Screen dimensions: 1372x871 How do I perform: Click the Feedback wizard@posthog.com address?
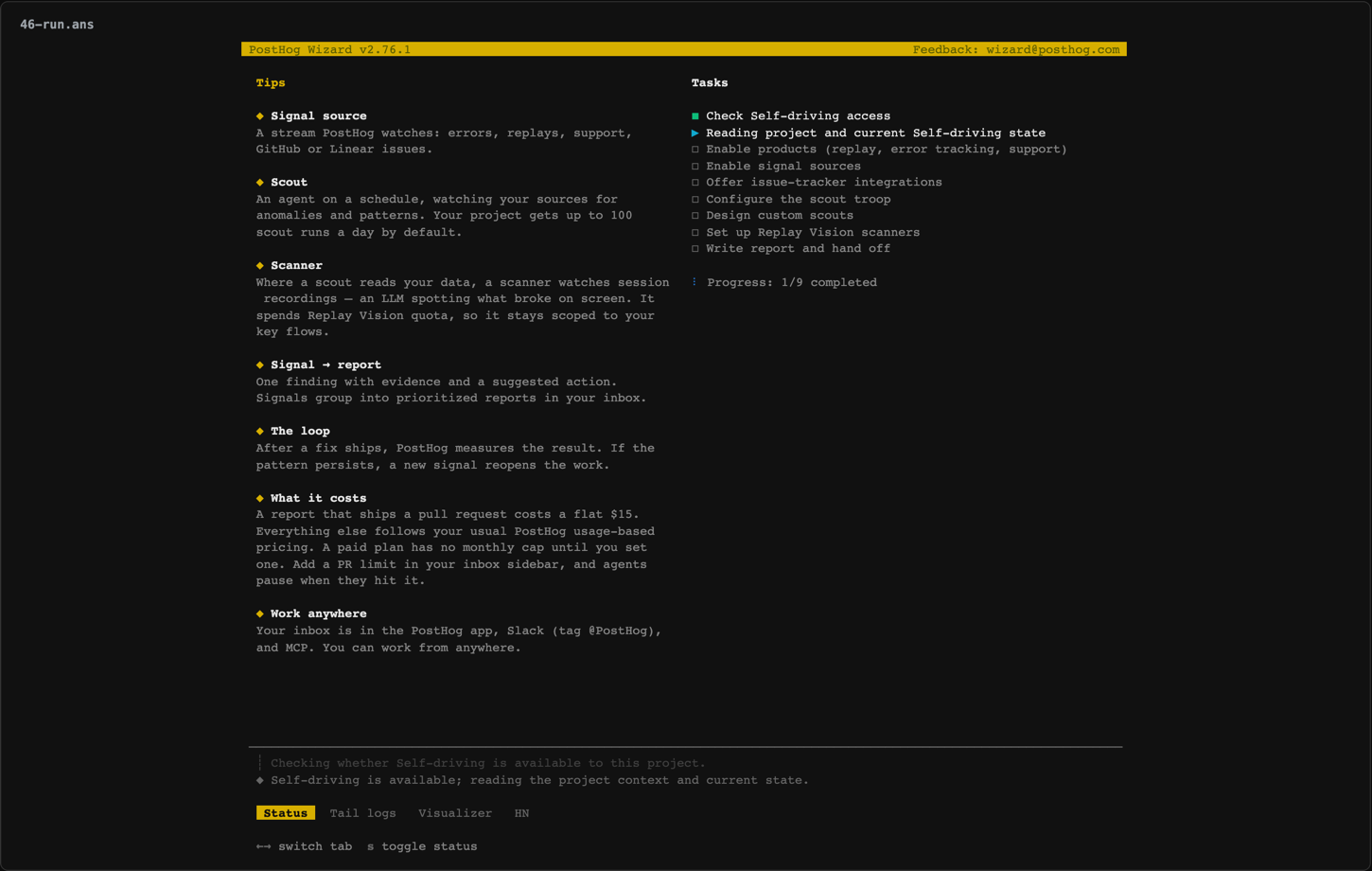tap(1016, 49)
